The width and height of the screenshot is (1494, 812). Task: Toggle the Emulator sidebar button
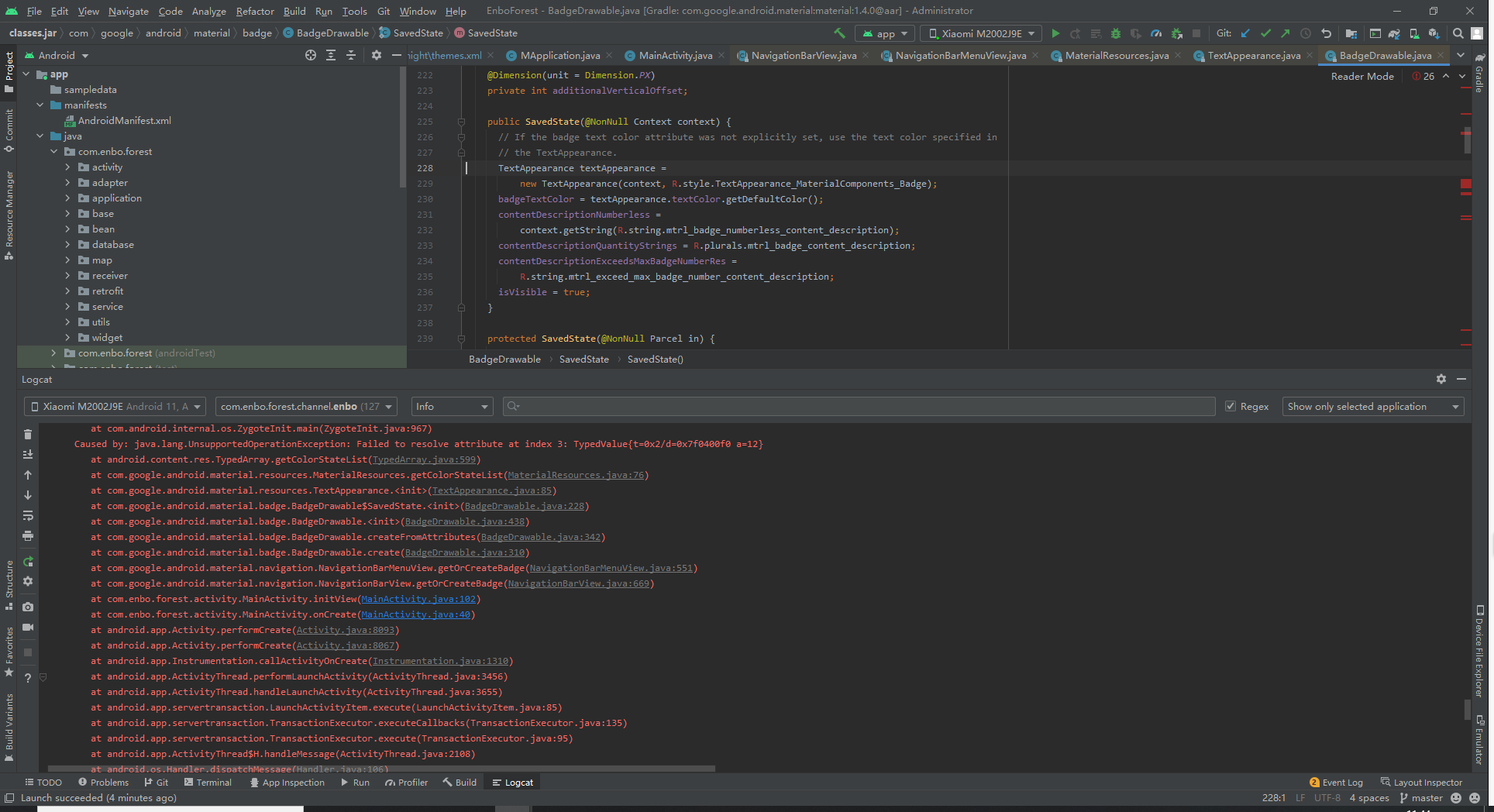[1479, 740]
